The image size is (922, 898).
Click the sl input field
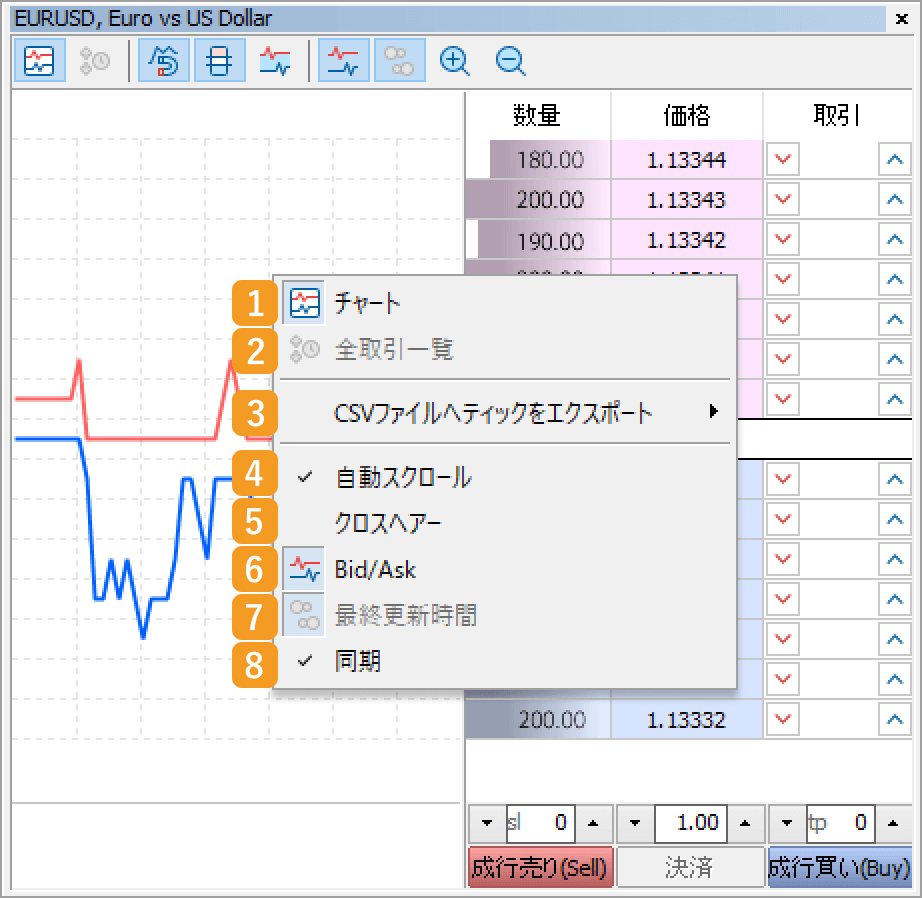click(x=540, y=823)
